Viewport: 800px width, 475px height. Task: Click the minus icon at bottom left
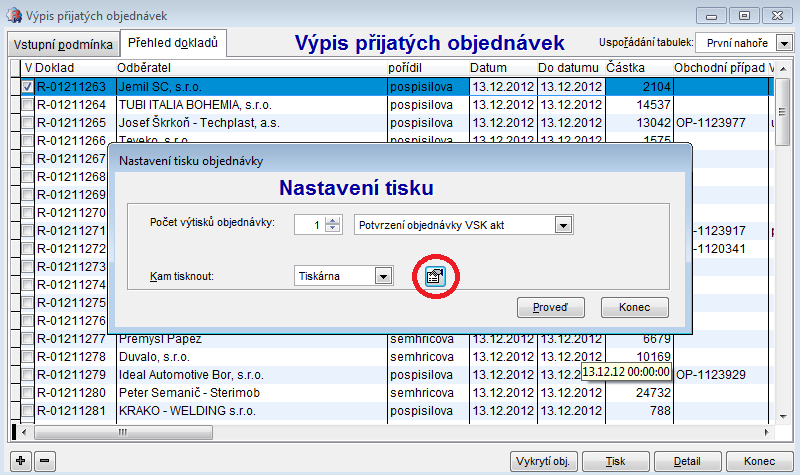(45, 461)
